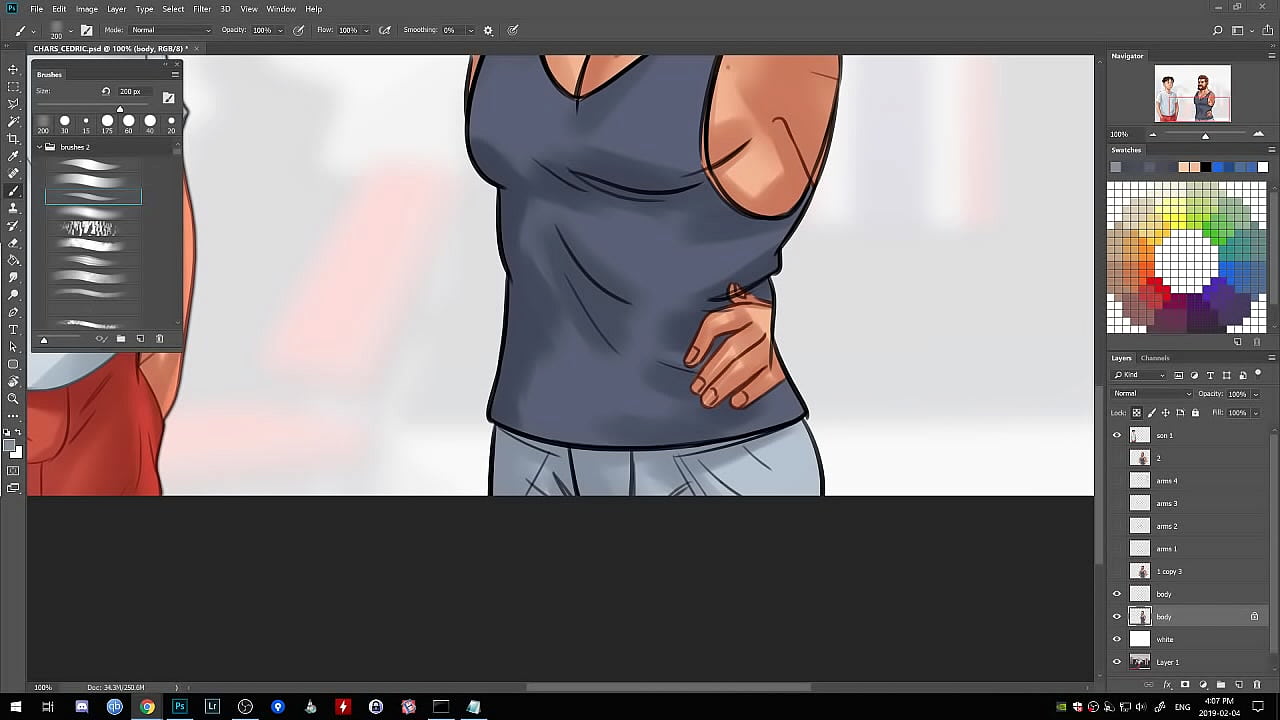Select the Crop tool

click(x=13, y=138)
